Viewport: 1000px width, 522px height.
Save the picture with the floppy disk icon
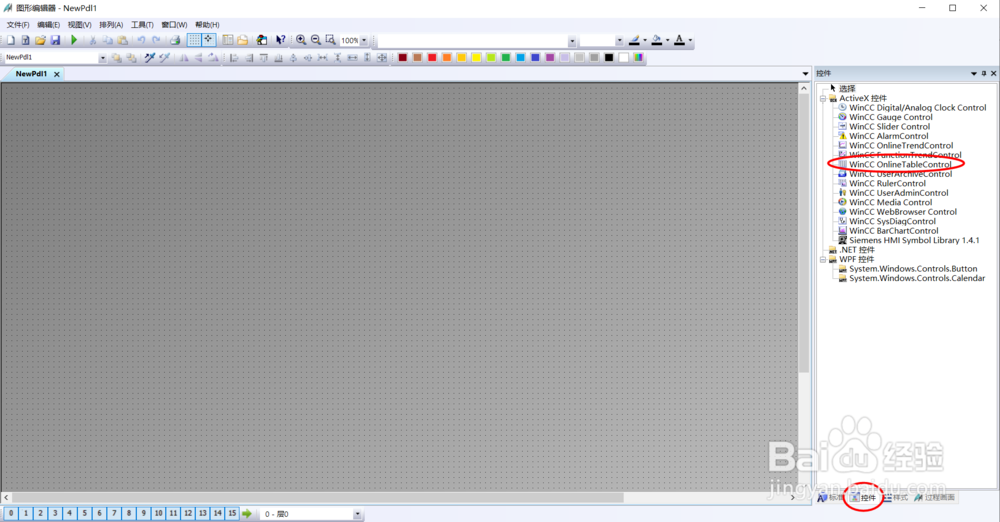tap(55, 40)
